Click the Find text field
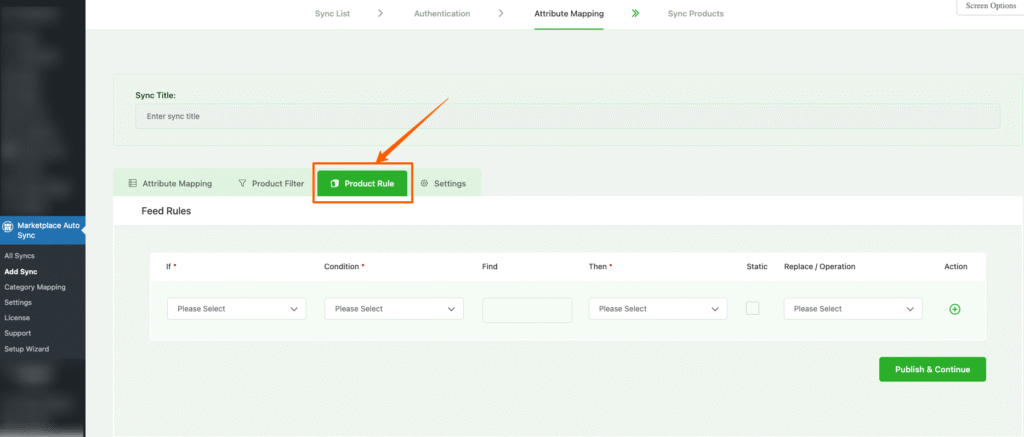Viewport: 1024px width, 437px height. pos(527,310)
